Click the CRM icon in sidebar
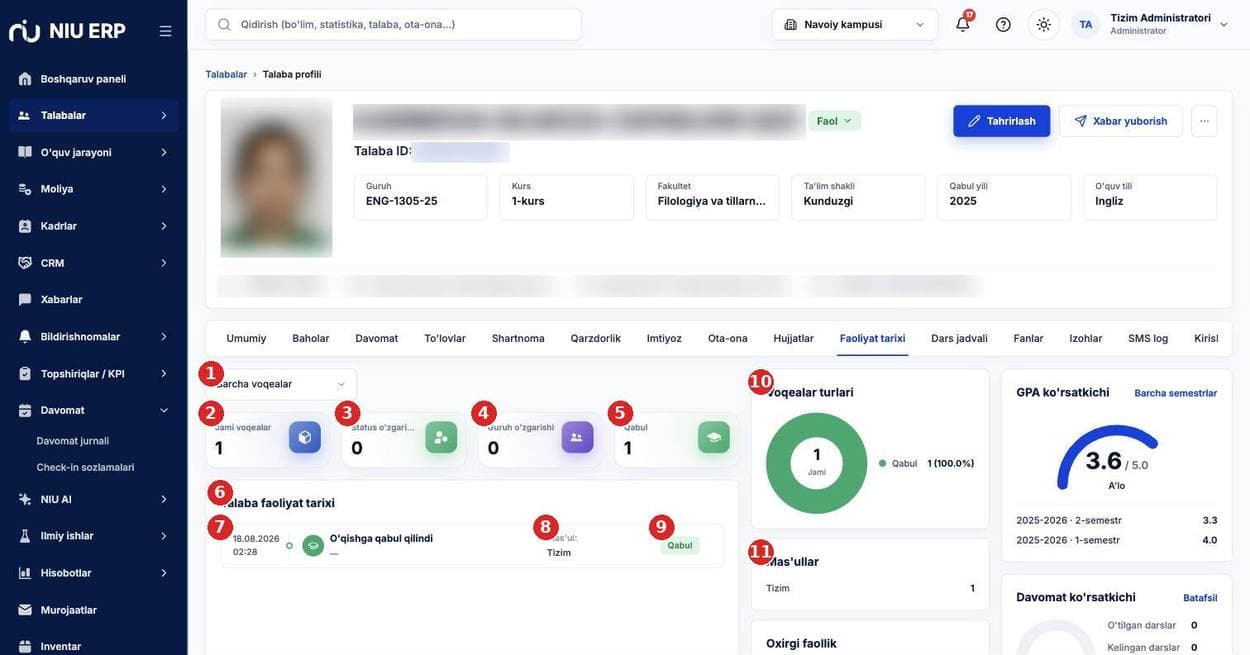 click(x=25, y=263)
